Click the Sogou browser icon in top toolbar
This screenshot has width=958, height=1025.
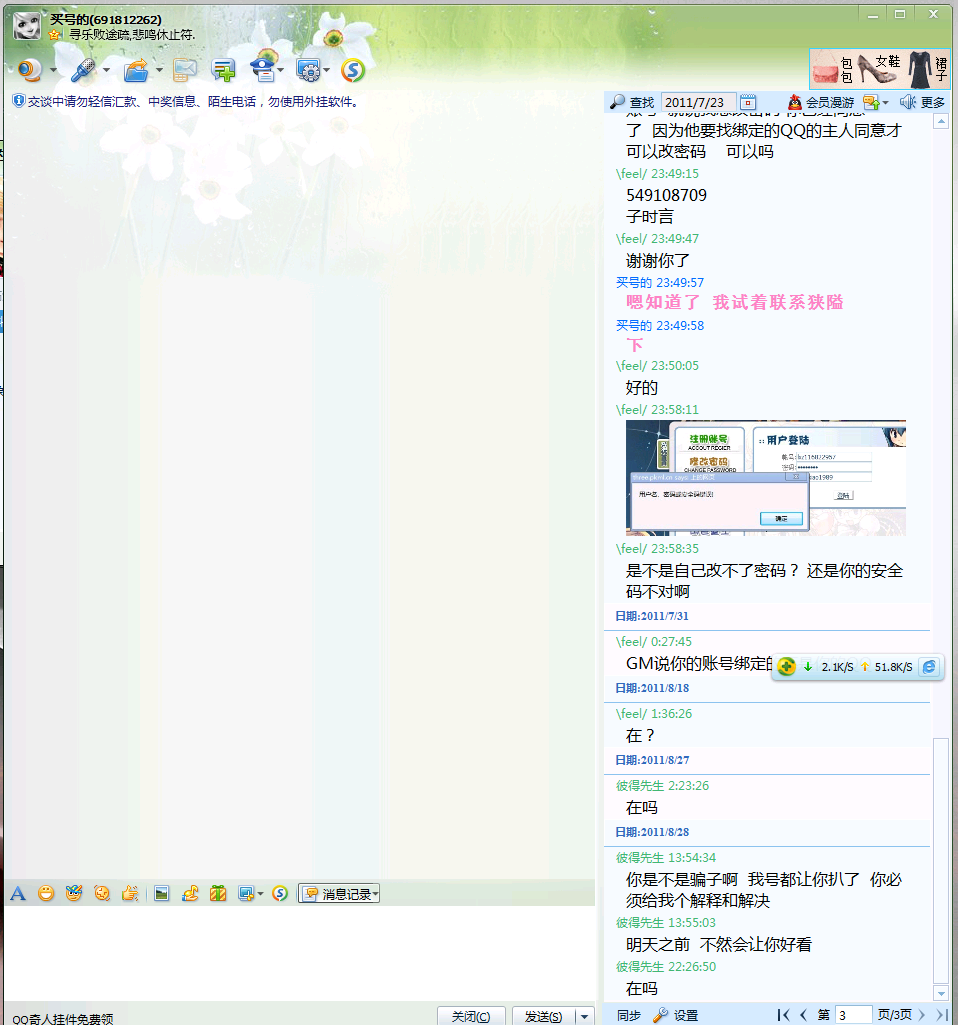tap(353, 70)
